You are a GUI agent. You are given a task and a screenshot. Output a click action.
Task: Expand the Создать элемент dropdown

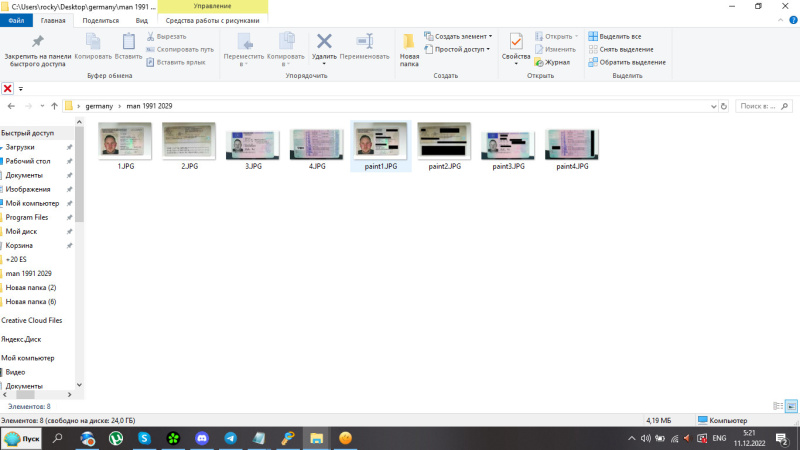pos(462,36)
